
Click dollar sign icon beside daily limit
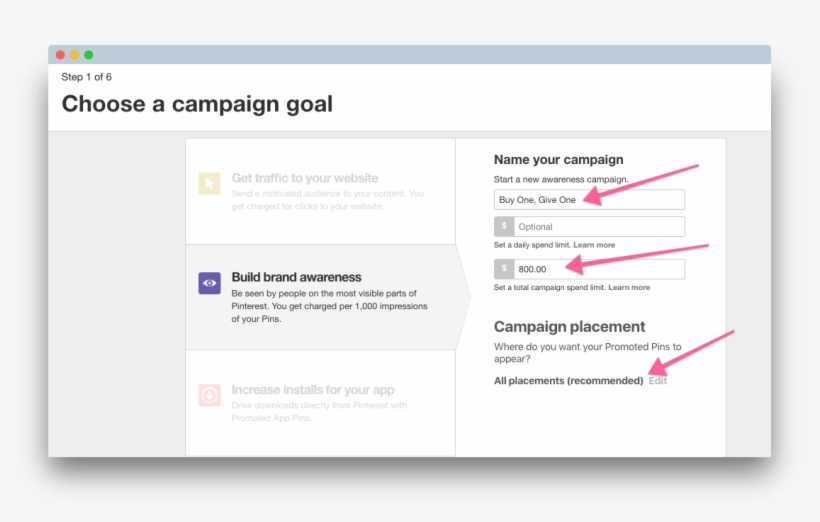tap(504, 227)
